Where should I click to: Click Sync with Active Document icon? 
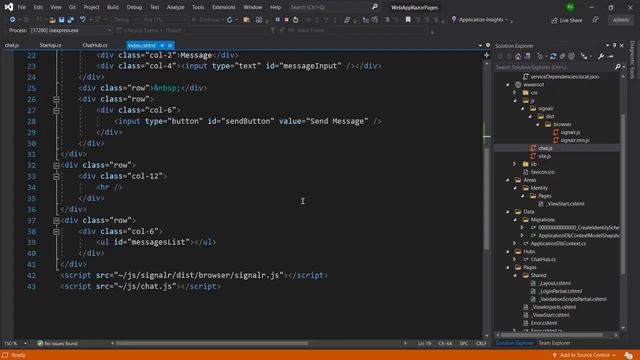tap(553, 56)
